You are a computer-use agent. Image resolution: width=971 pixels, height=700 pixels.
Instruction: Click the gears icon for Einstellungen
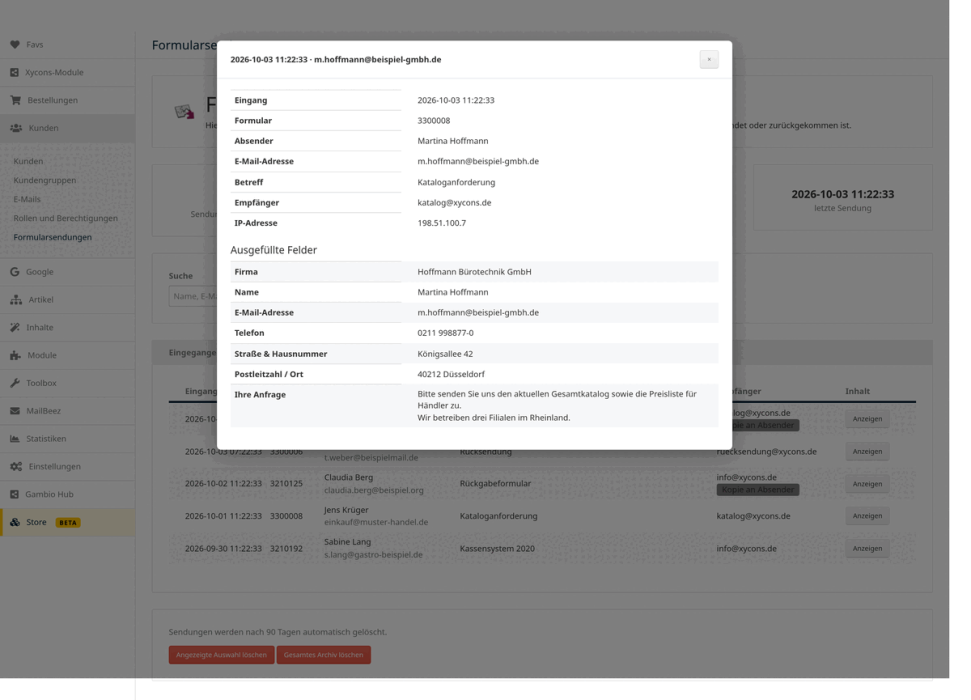click(16, 466)
